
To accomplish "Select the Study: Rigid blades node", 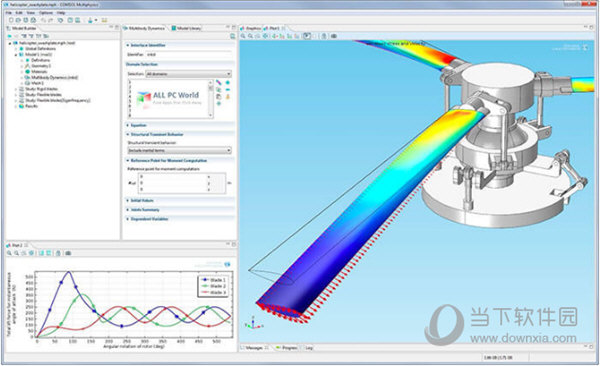I will (41, 89).
